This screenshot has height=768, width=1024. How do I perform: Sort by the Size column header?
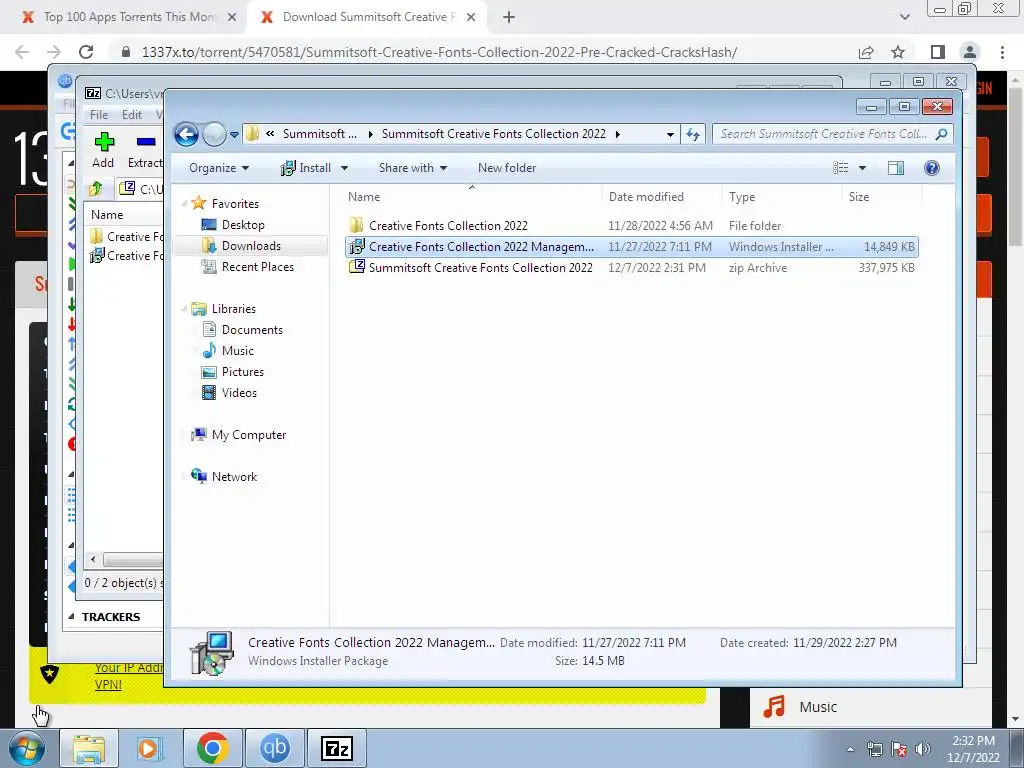coord(882,197)
